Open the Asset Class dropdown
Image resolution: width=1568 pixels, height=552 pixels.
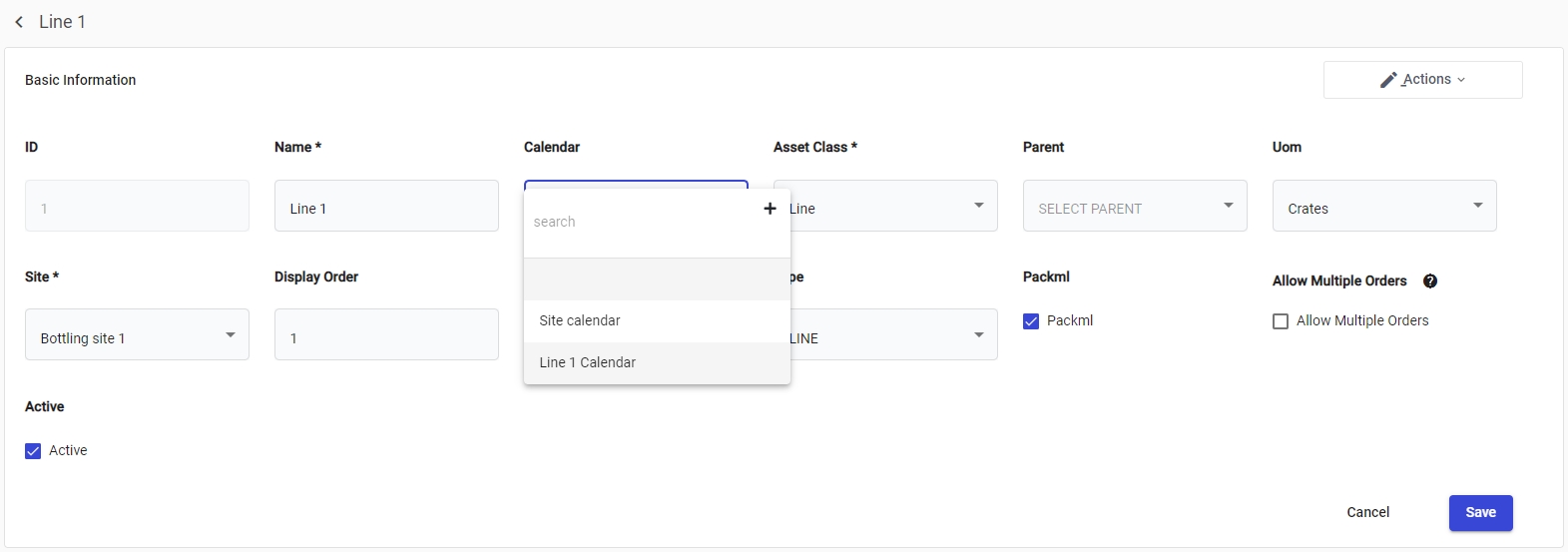click(x=978, y=206)
